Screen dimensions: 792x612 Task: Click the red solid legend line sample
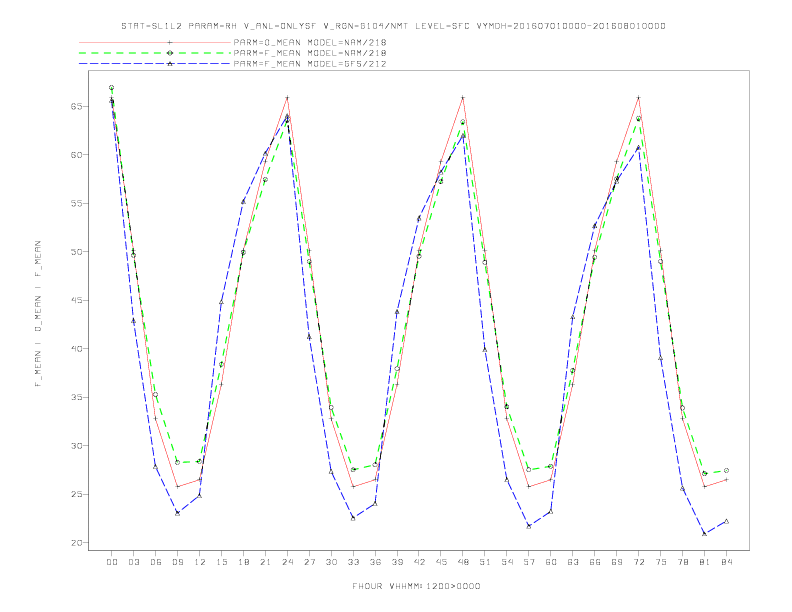pyautogui.click(x=155, y=42)
